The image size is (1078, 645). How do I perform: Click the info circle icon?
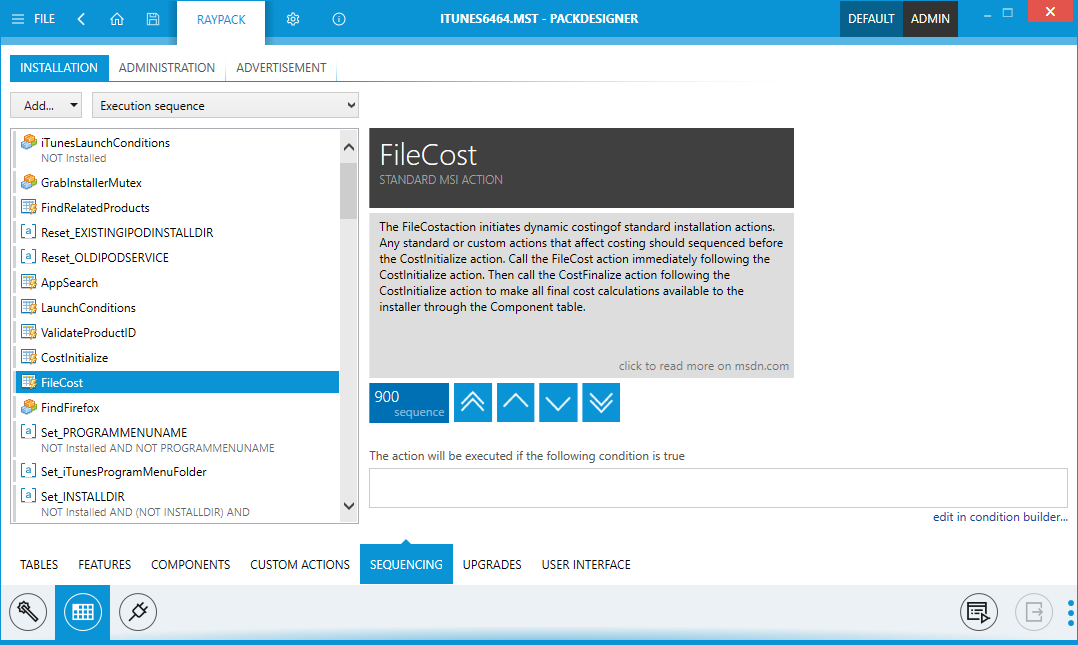339,19
